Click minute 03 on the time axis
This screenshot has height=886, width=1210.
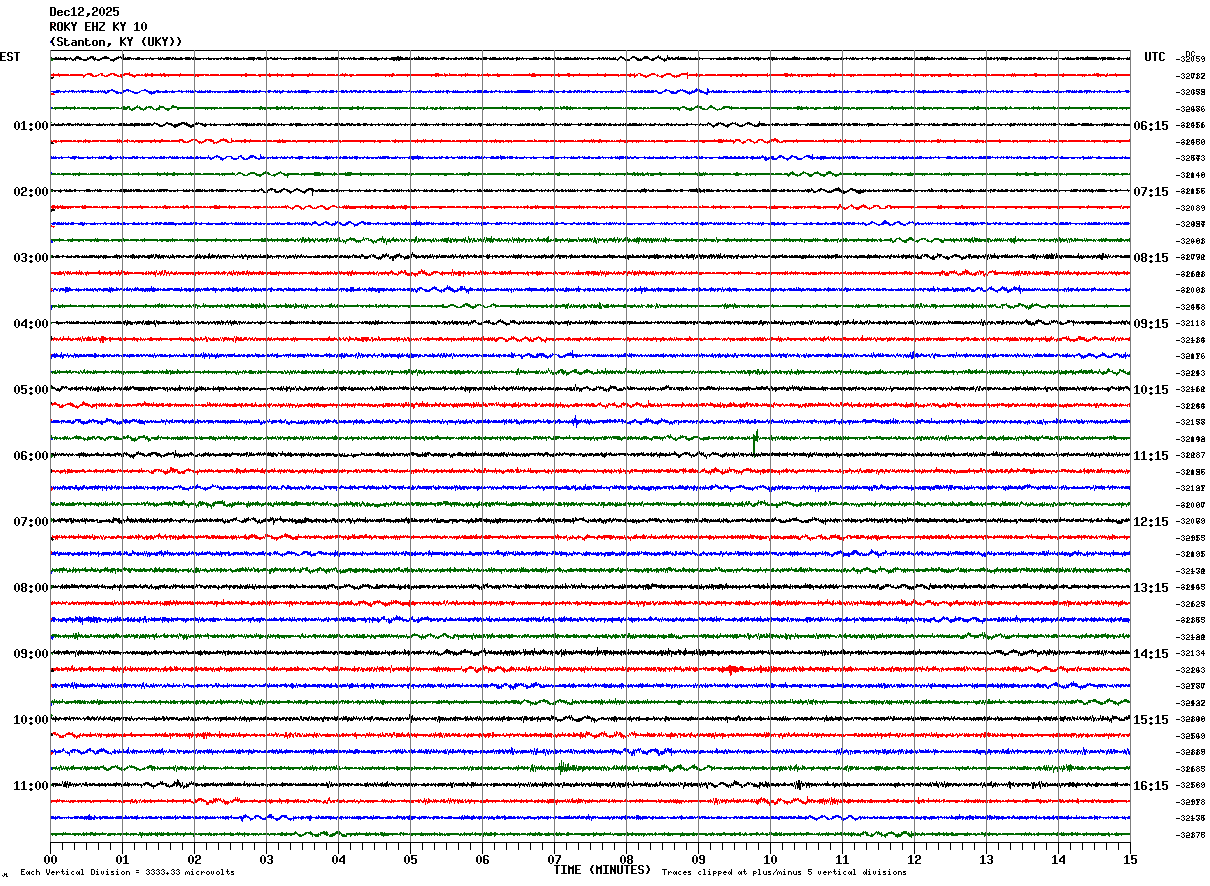click(266, 859)
